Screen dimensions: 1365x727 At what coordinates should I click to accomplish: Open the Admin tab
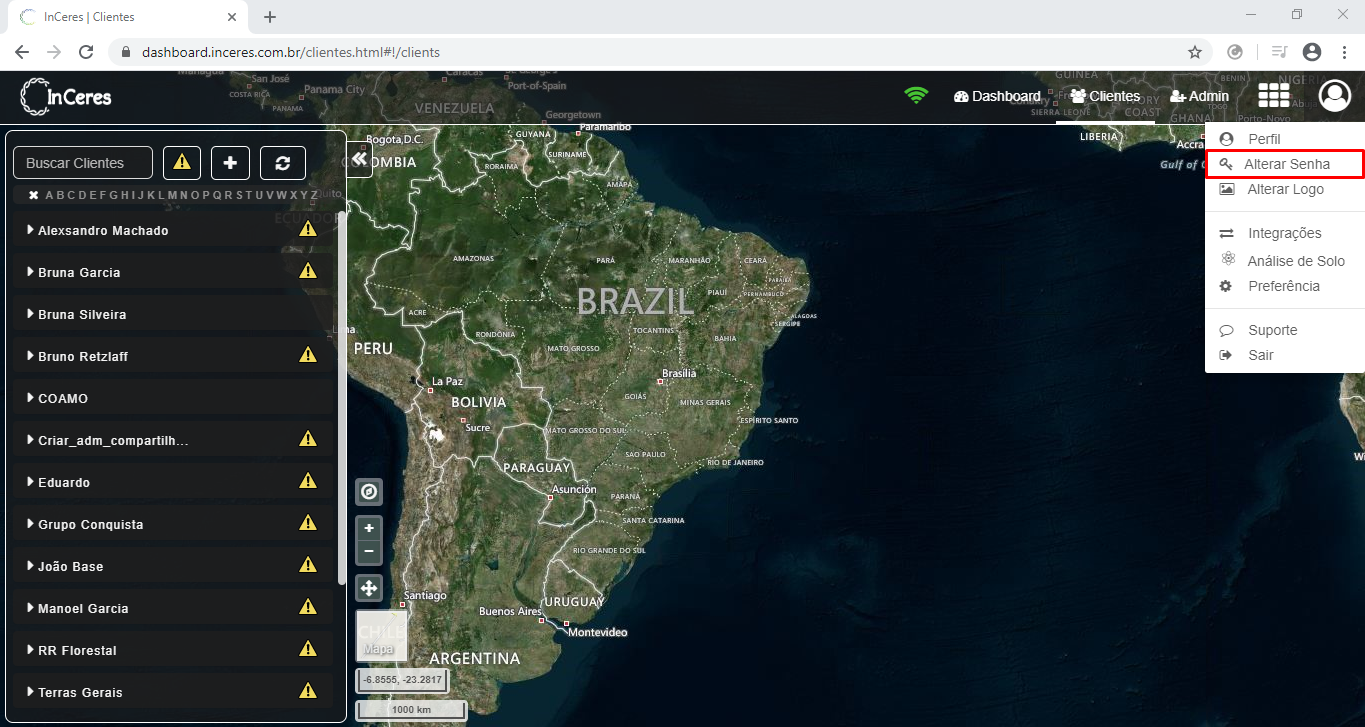[x=1199, y=96]
